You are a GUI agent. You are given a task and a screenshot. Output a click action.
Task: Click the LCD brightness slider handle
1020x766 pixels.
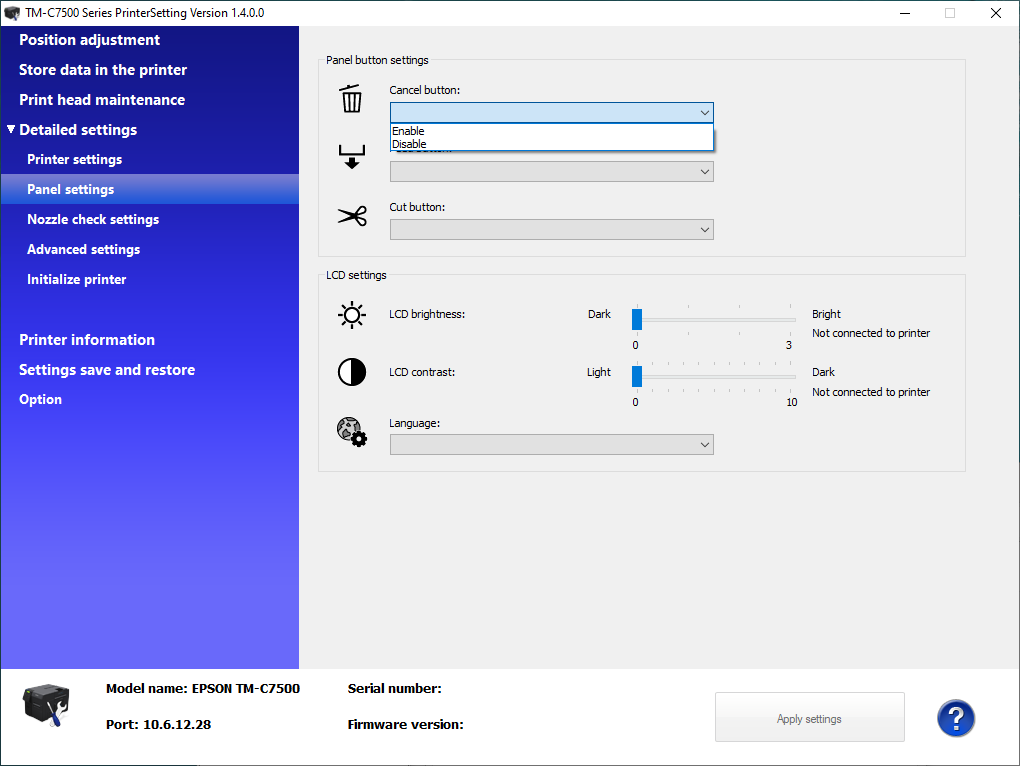coord(636,319)
